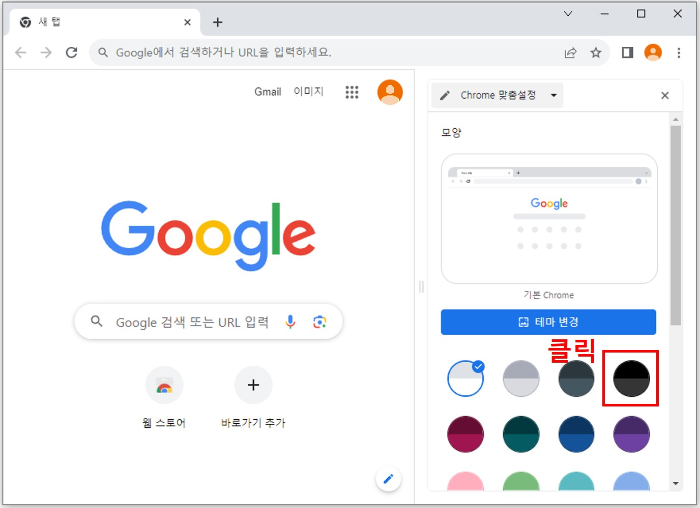Click the browser forward arrow
This screenshot has width=700, height=508.
click(x=46, y=53)
